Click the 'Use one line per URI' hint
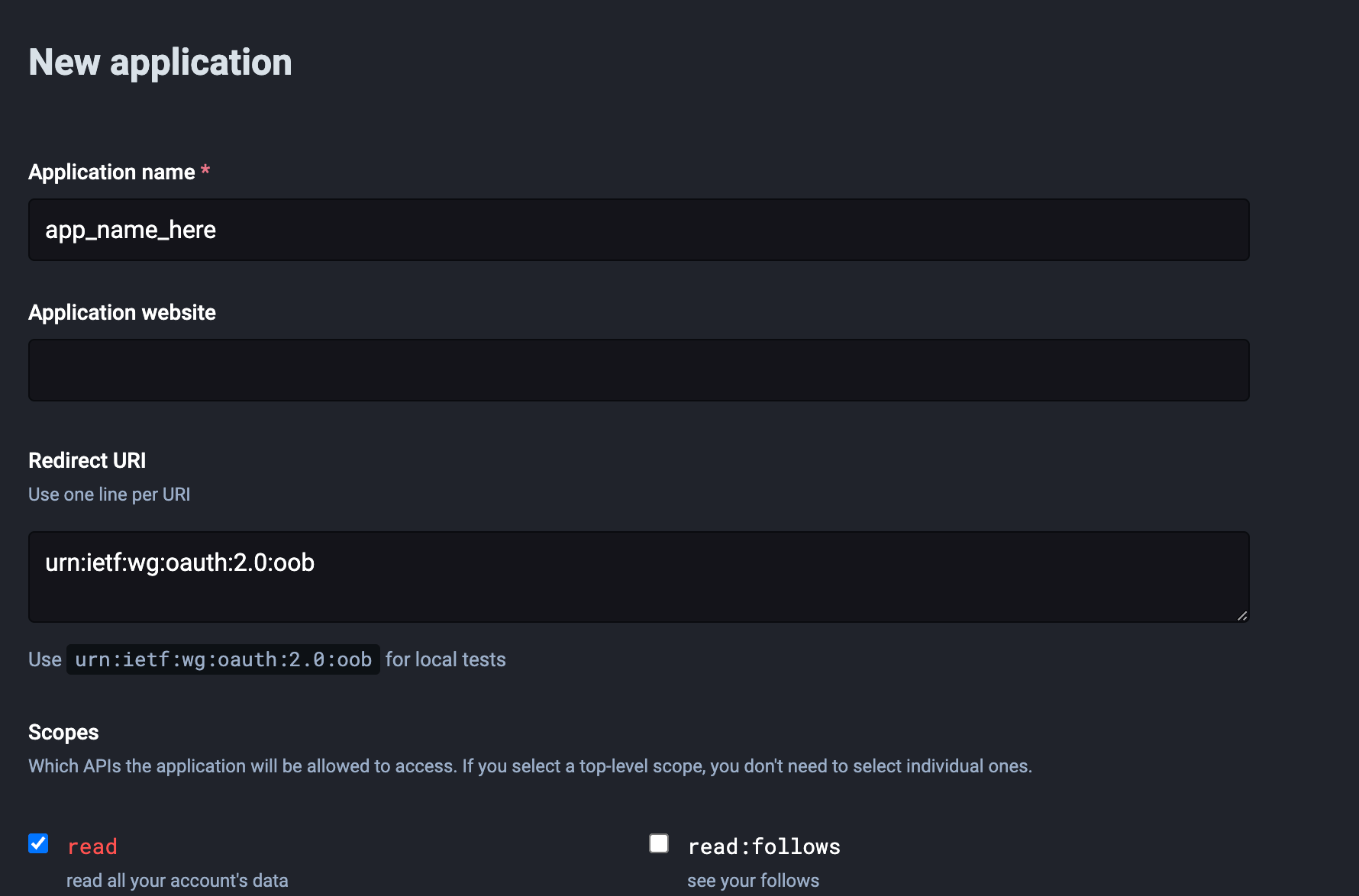The image size is (1359, 896). (109, 495)
